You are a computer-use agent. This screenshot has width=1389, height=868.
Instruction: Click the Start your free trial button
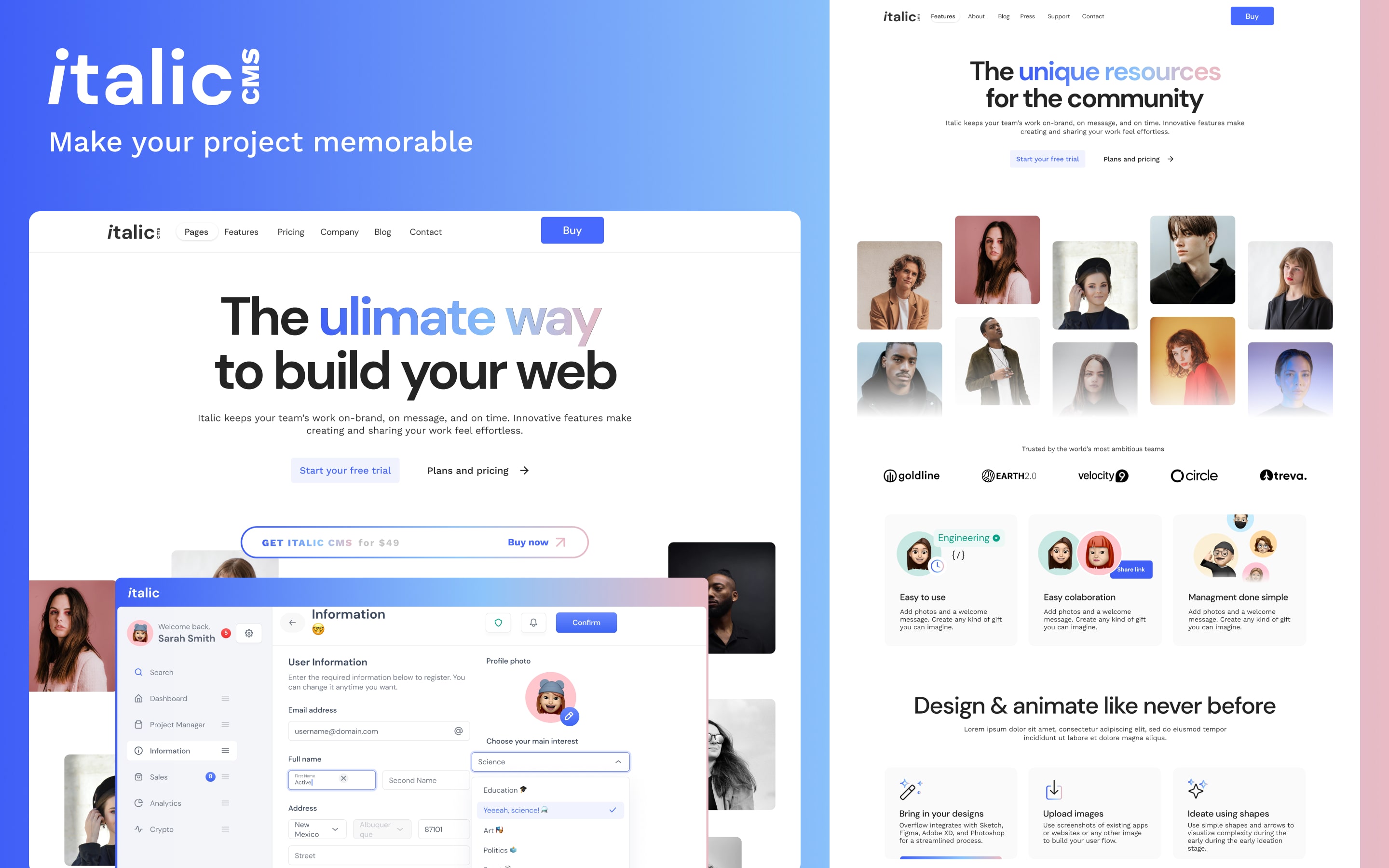point(345,470)
